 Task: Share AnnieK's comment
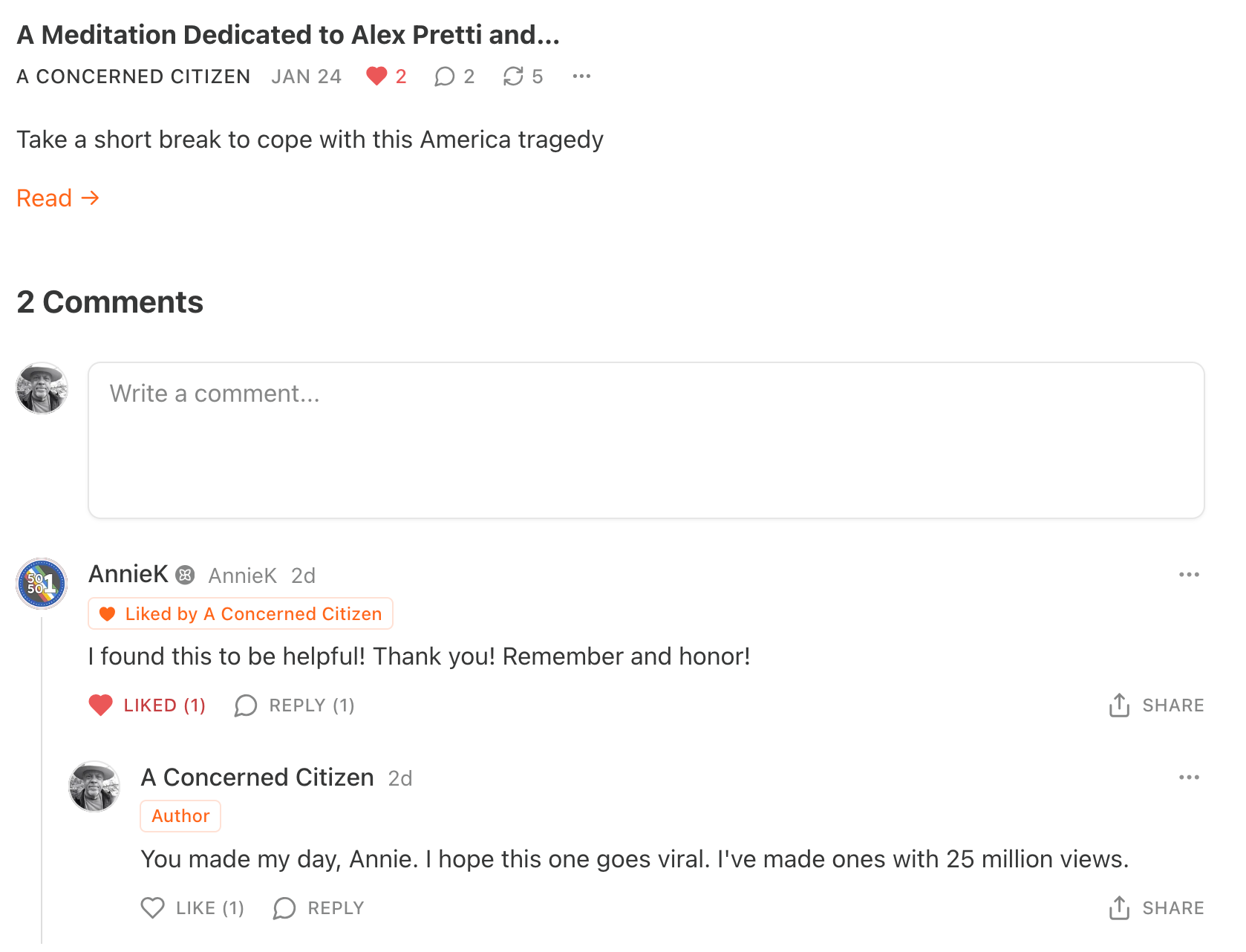tap(1156, 705)
